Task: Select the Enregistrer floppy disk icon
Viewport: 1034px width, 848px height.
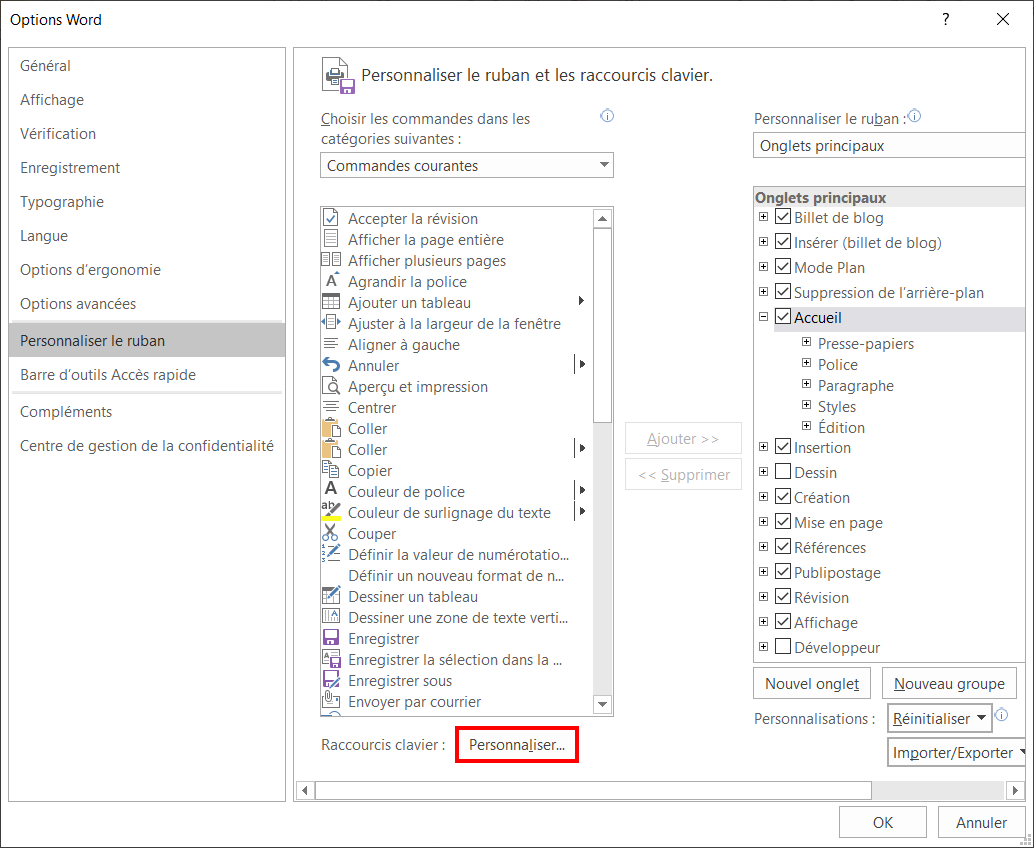Action: [x=330, y=638]
